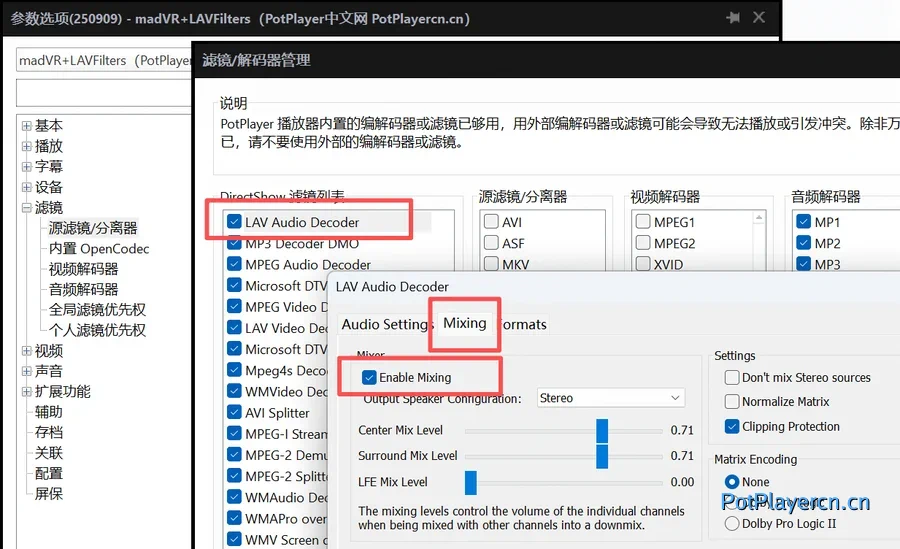Expand the 声音 tree node
Screen dimensions: 900x549
pyautogui.click(x=26, y=371)
